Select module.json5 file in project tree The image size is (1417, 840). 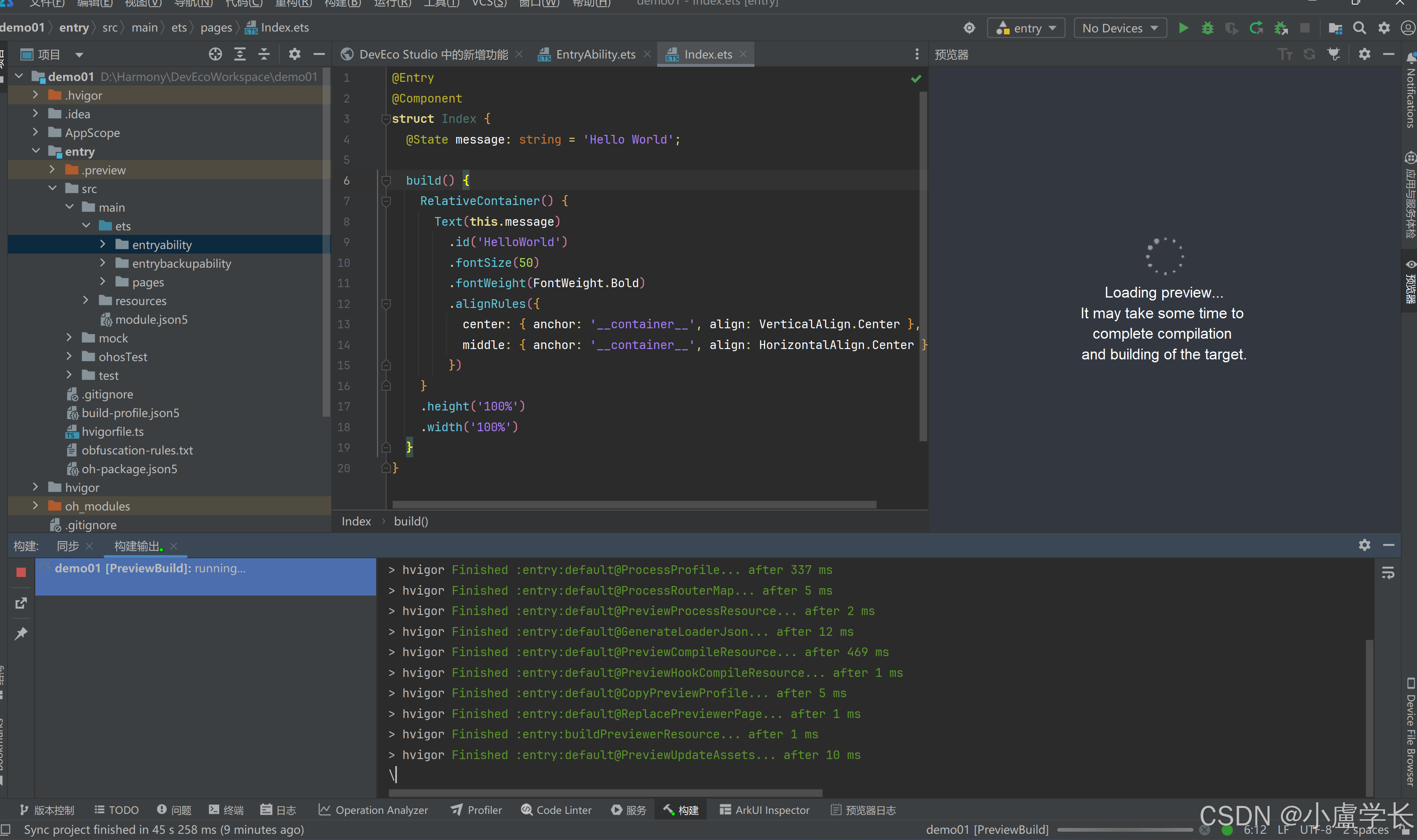[151, 319]
